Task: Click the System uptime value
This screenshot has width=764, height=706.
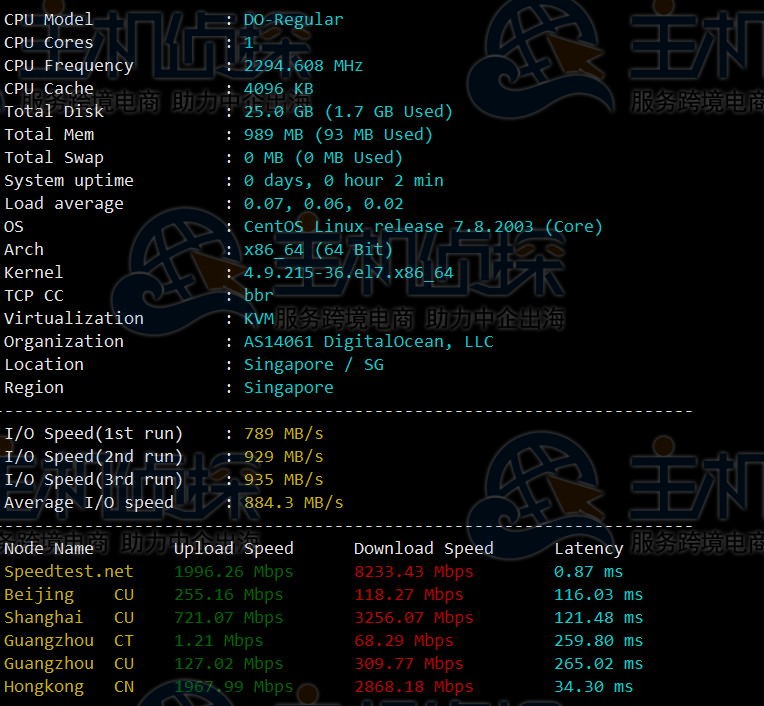Action: coord(344,181)
